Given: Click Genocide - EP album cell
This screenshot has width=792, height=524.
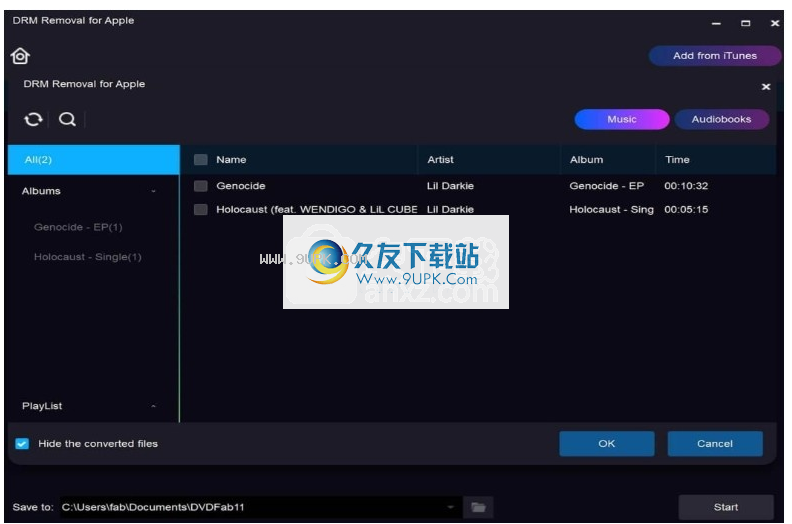Looking at the screenshot, I should coord(607,186).
